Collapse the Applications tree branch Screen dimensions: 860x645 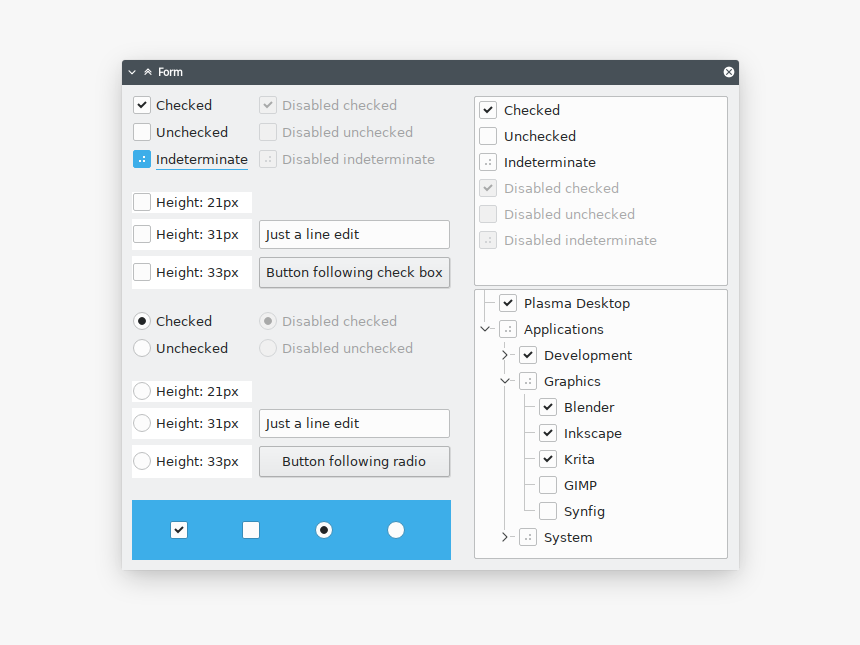[486, 329]
